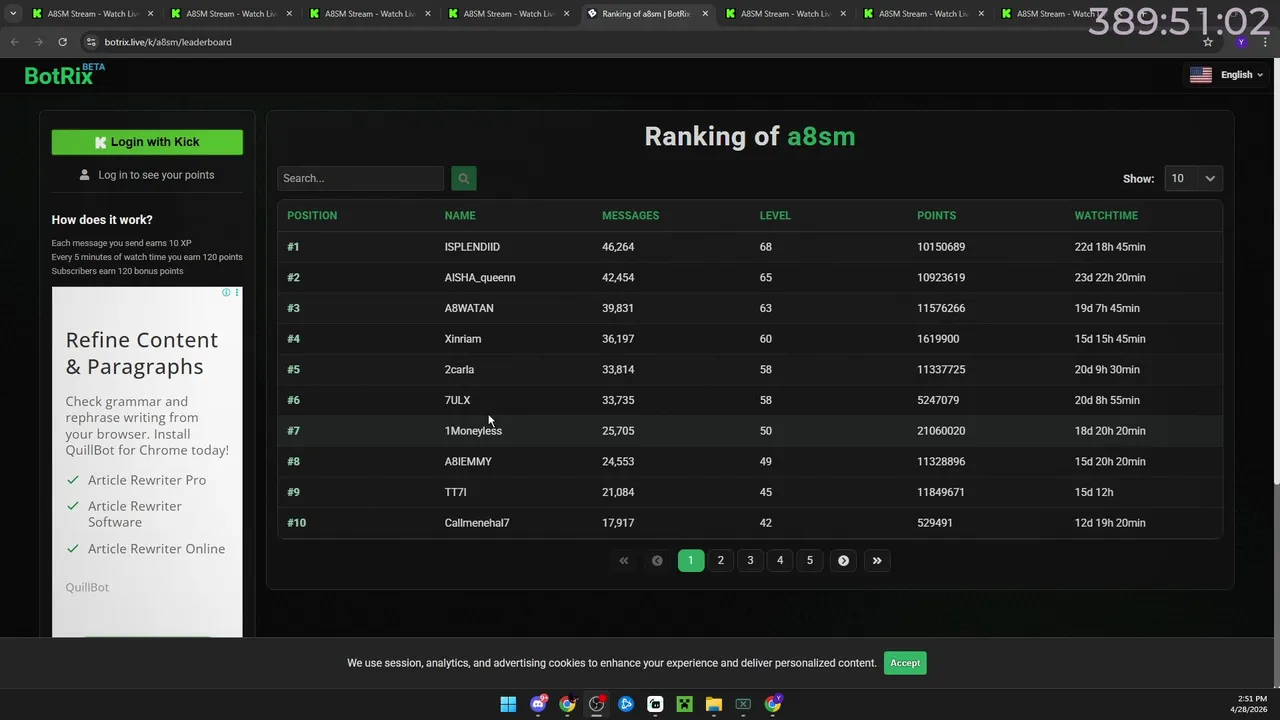Screen dimensions: 1280x720
Task: Open Excel icon in the taskbar
Action: (x=743, y=704)
